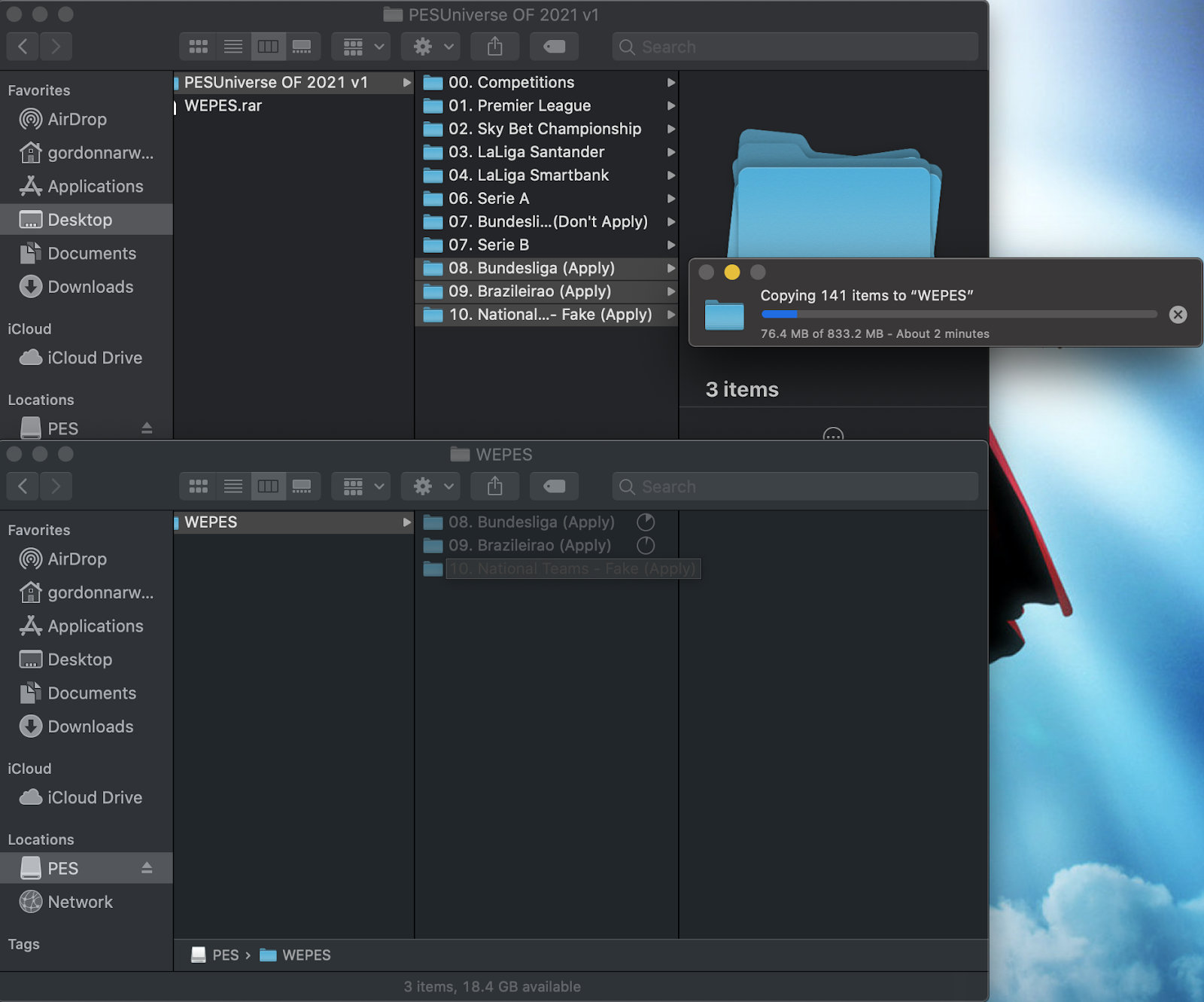Click Share button in PESUniverse window toolbar
Image resolution: width=1204 pixels, height=1002 pixels.
[x=494, y=47]
